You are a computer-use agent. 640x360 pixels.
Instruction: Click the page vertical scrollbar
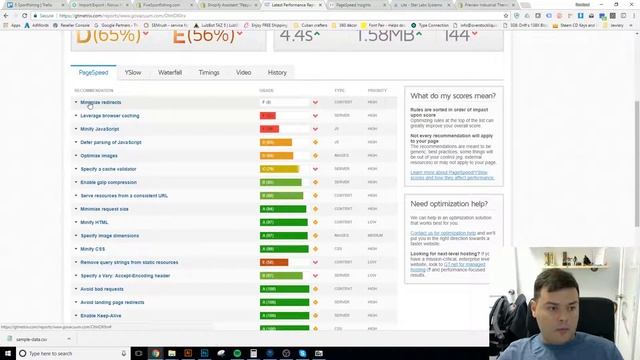click(x=637, y=163)
